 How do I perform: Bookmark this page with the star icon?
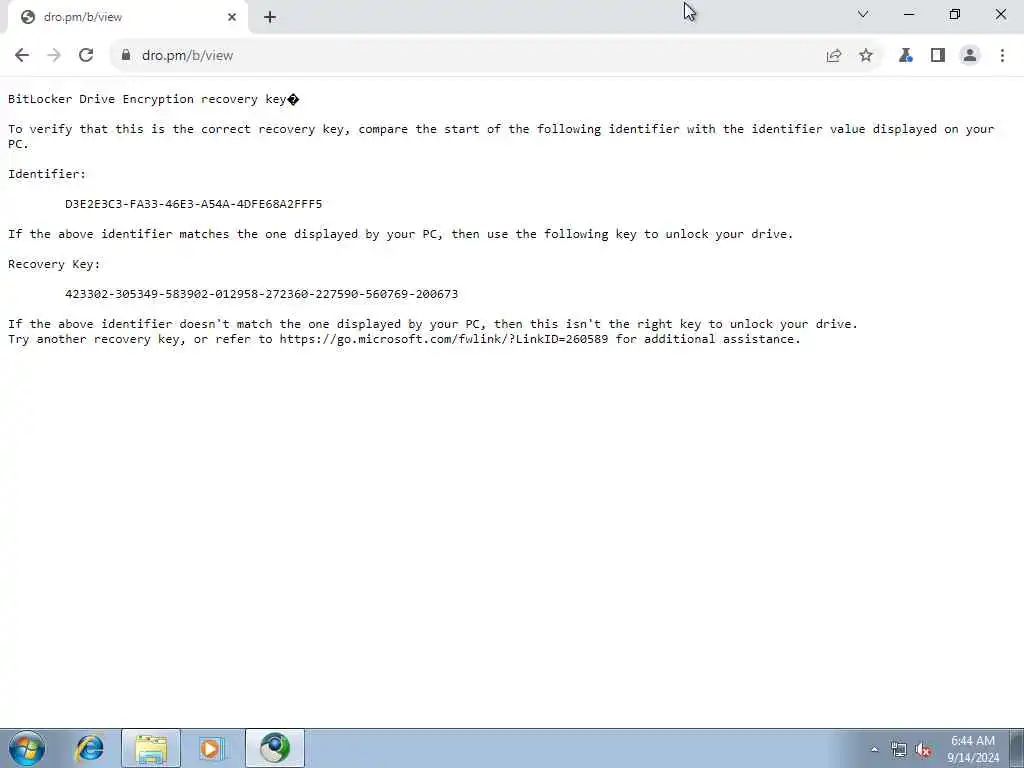point(866,56)
